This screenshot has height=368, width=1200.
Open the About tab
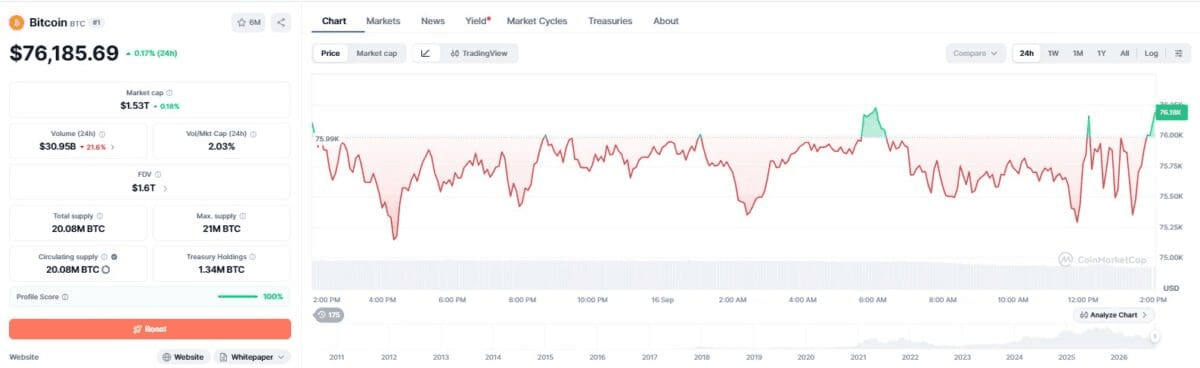click(665, 21)
